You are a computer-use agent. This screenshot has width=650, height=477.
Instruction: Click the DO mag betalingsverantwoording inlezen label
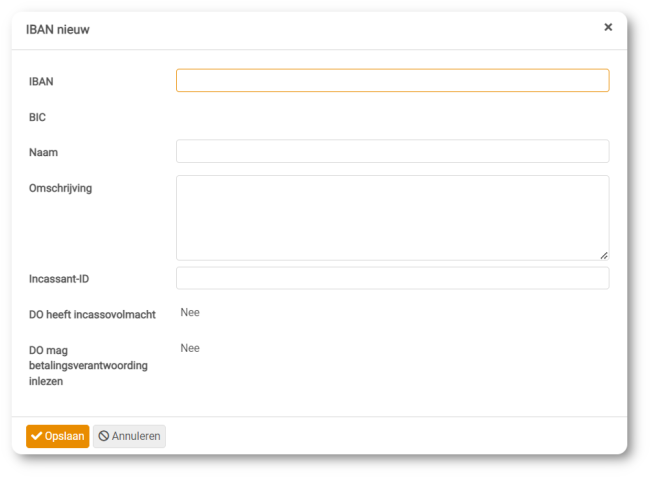coord(88,366)
